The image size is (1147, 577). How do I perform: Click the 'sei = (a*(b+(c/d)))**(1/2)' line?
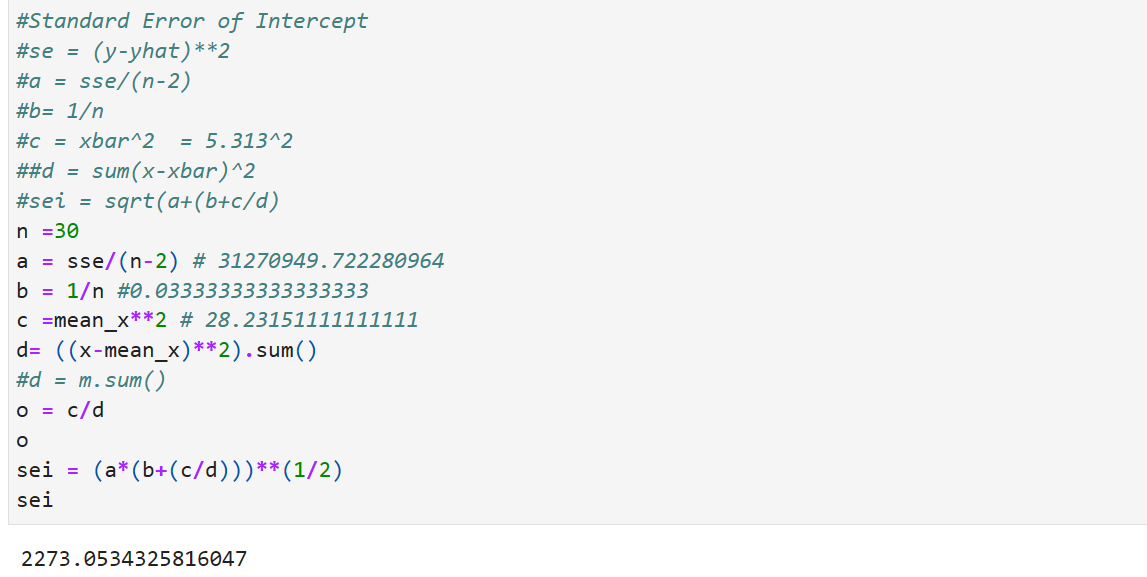(179, 470)
